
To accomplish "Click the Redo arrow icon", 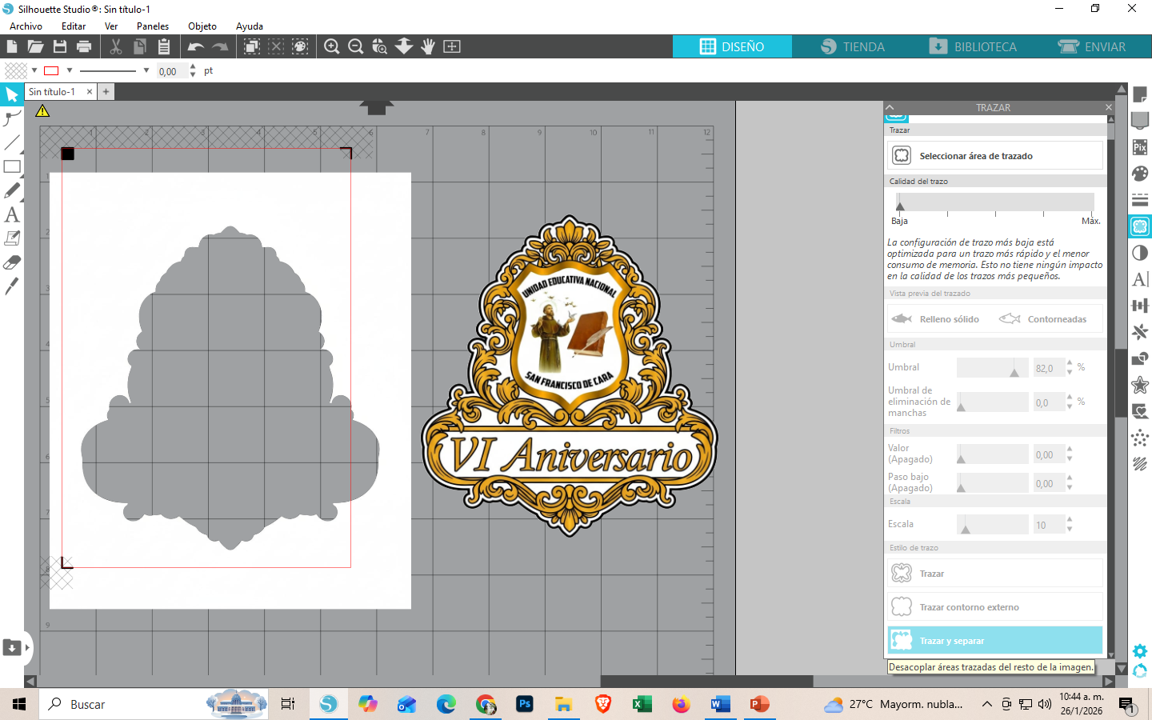I will (x=220, y=46).
